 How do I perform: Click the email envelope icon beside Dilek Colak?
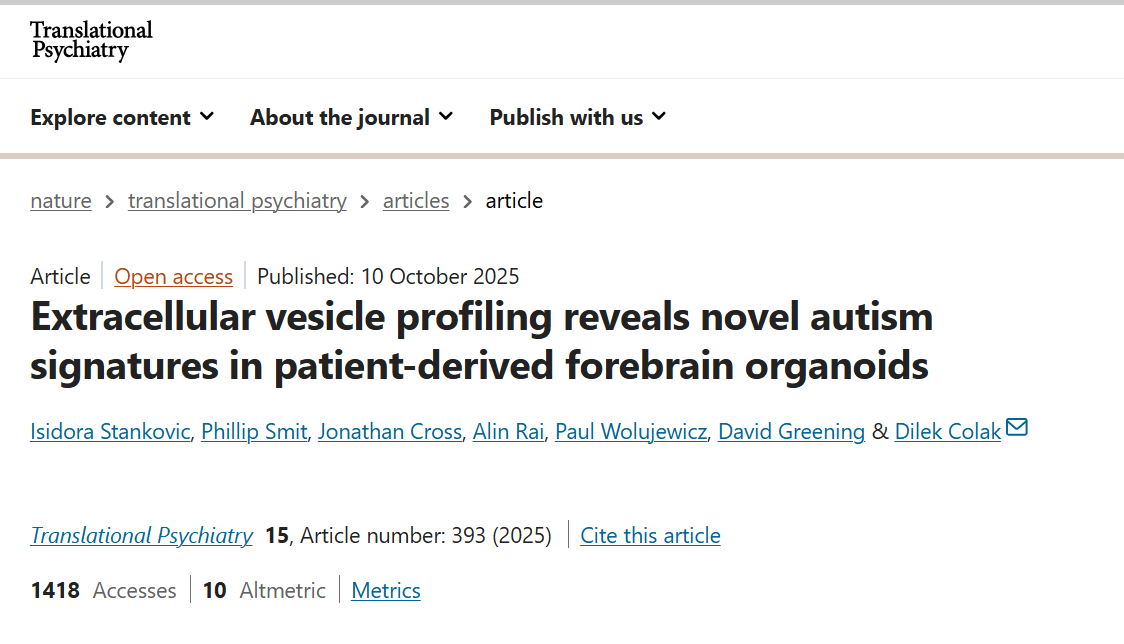[1017, 429]
